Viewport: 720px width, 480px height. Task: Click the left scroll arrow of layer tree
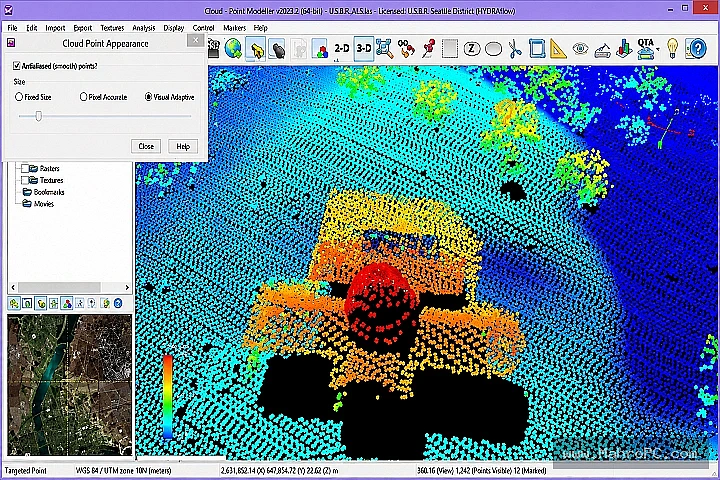coord(13,287)
